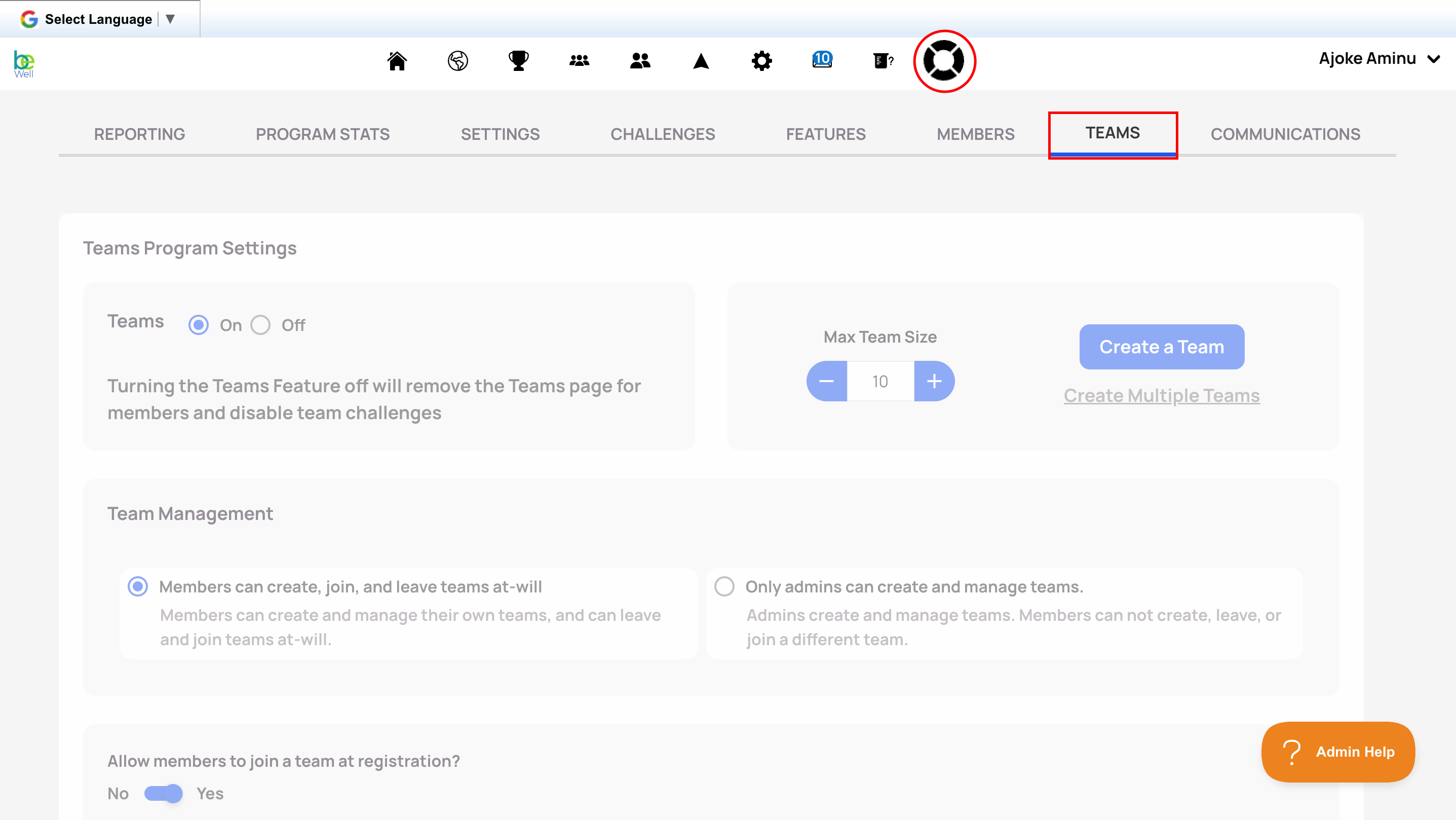Open the lifebuoy admin icon

[x=944, y=60]
